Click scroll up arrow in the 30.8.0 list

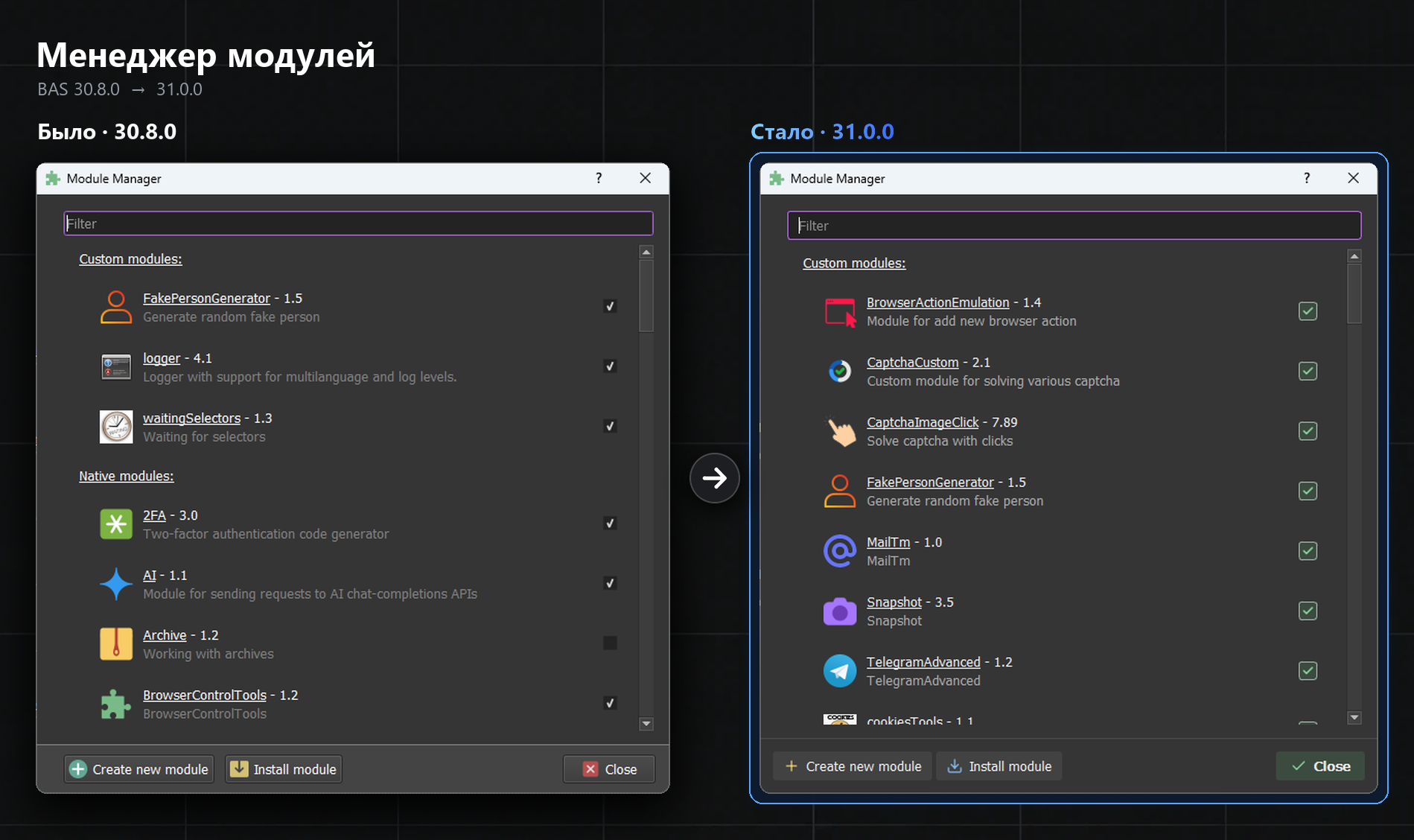coord(646,252)
